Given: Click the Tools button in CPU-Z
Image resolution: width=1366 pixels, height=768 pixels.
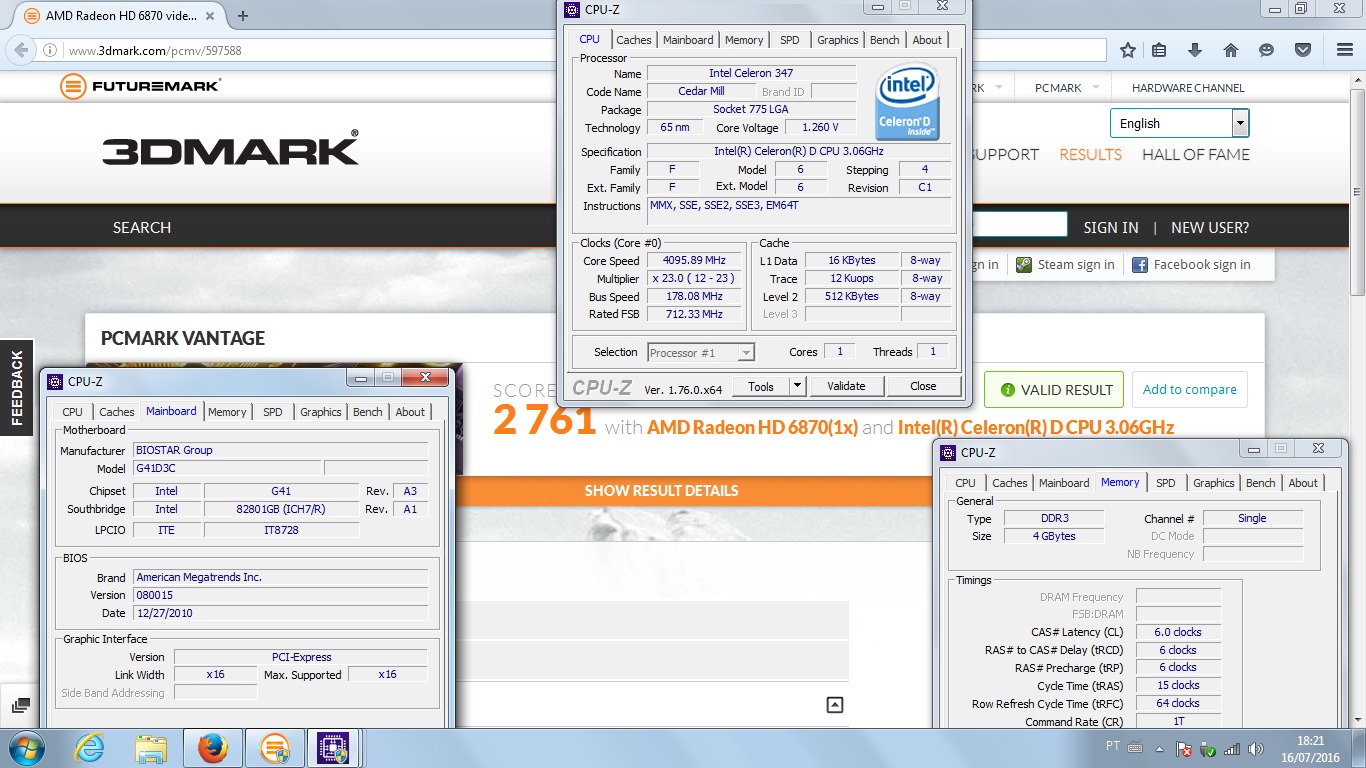Looking at the screenshot, I should pos(761,386).
